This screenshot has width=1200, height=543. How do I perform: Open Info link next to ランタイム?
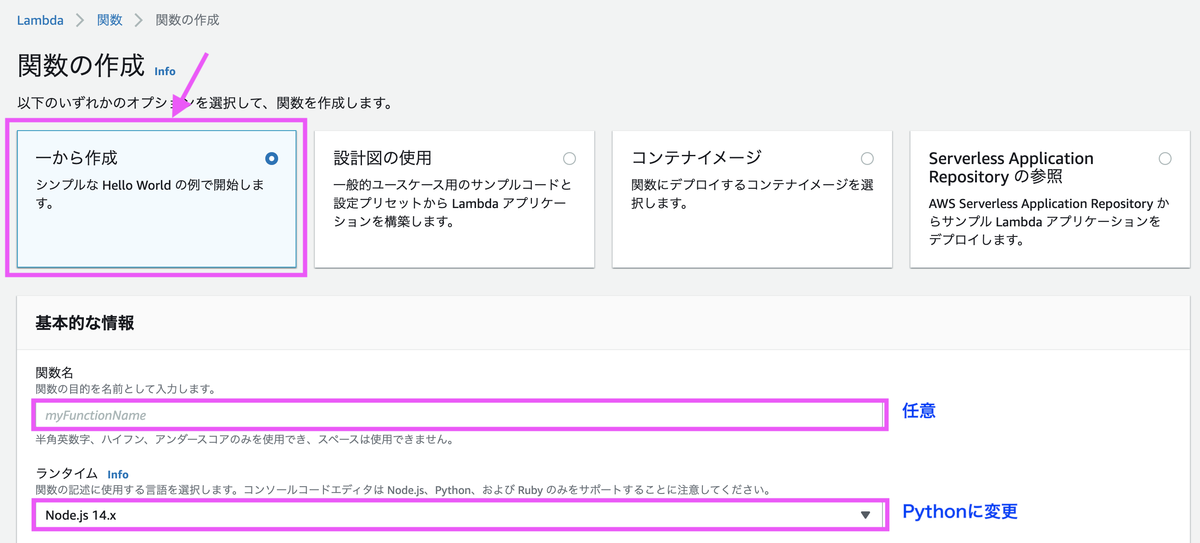[118, 474]
